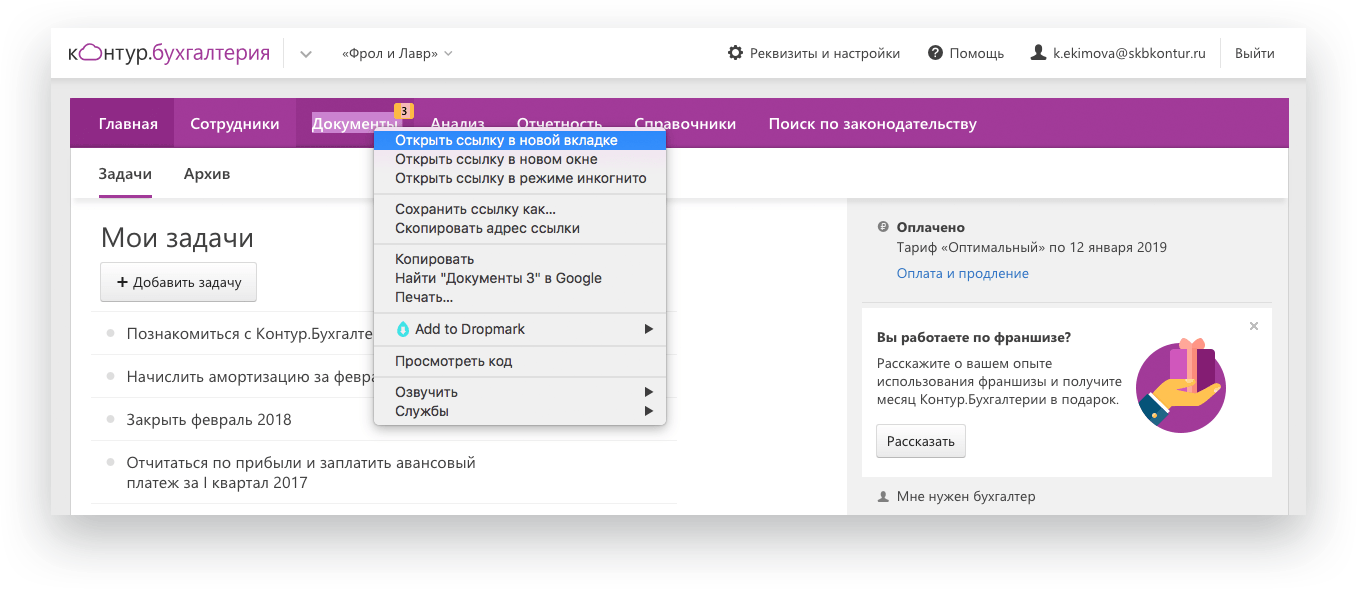
Task: Click the Контур.Бухгалтерия logo
Action: 169,53
